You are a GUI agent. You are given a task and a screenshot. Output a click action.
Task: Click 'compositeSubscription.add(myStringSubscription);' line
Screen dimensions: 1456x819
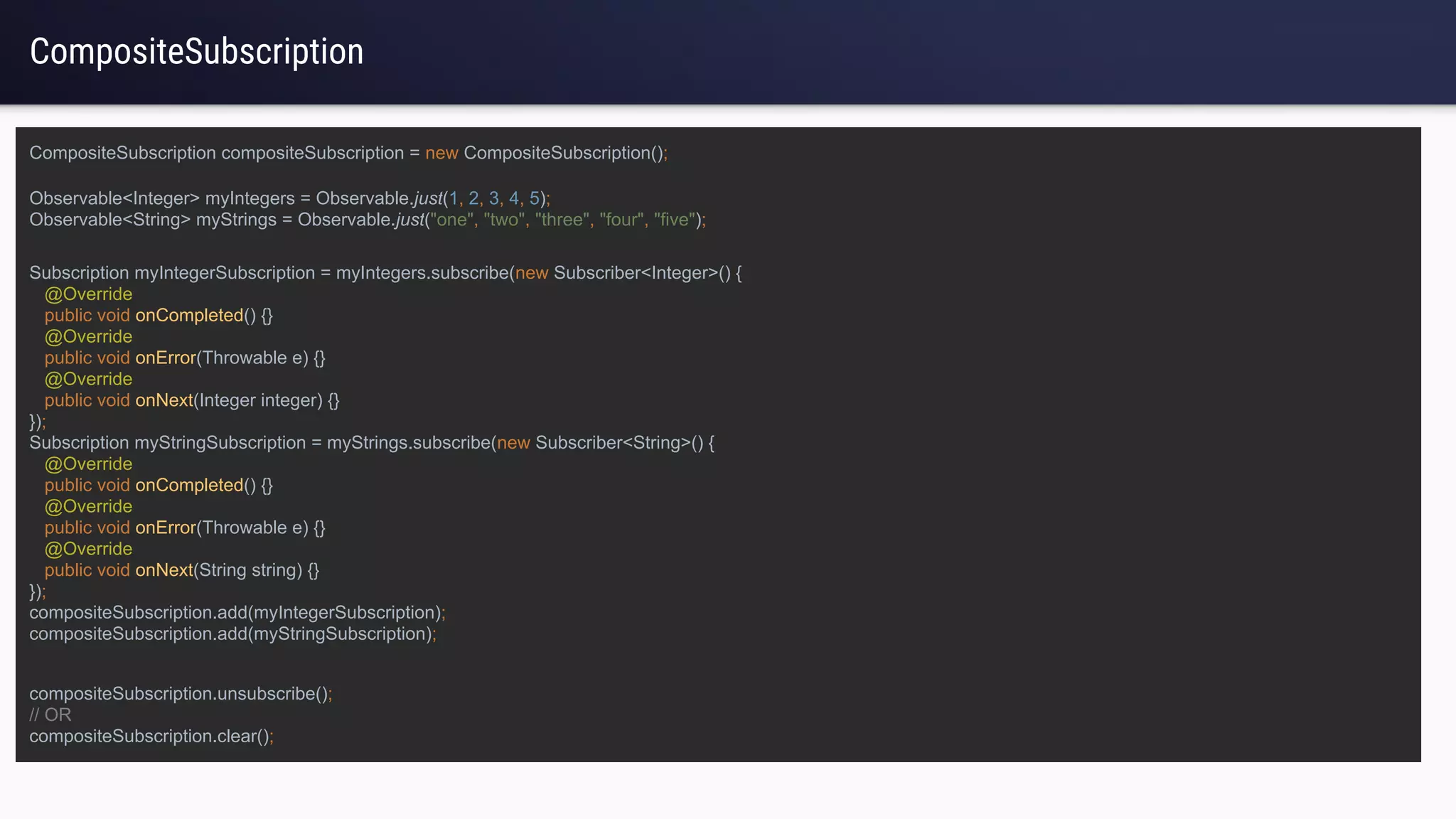233,634
